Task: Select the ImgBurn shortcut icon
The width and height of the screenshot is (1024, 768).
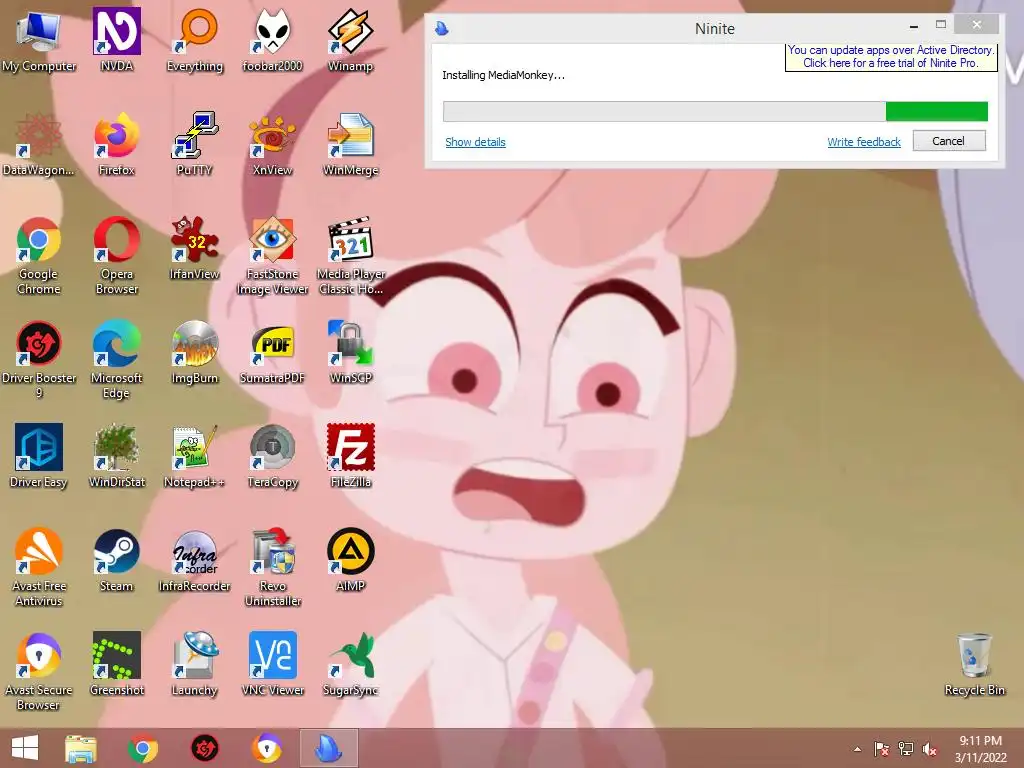Action: (195, 353)
